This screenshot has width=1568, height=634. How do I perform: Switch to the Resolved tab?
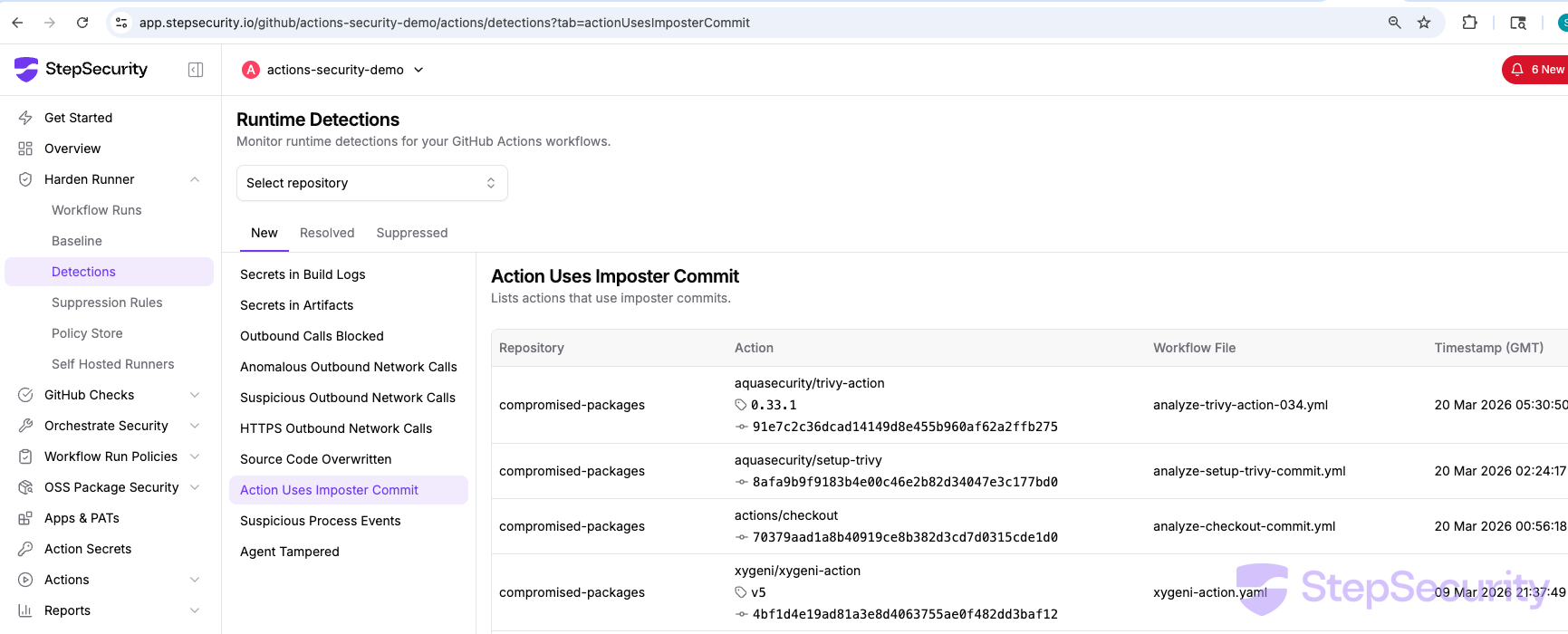pyautogui.click(x=327, y=233)
